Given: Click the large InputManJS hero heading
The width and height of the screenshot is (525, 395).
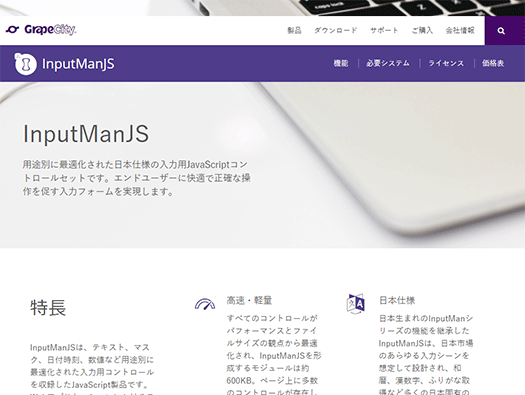Looking at the screenshot, I should (x=86, y=134).
